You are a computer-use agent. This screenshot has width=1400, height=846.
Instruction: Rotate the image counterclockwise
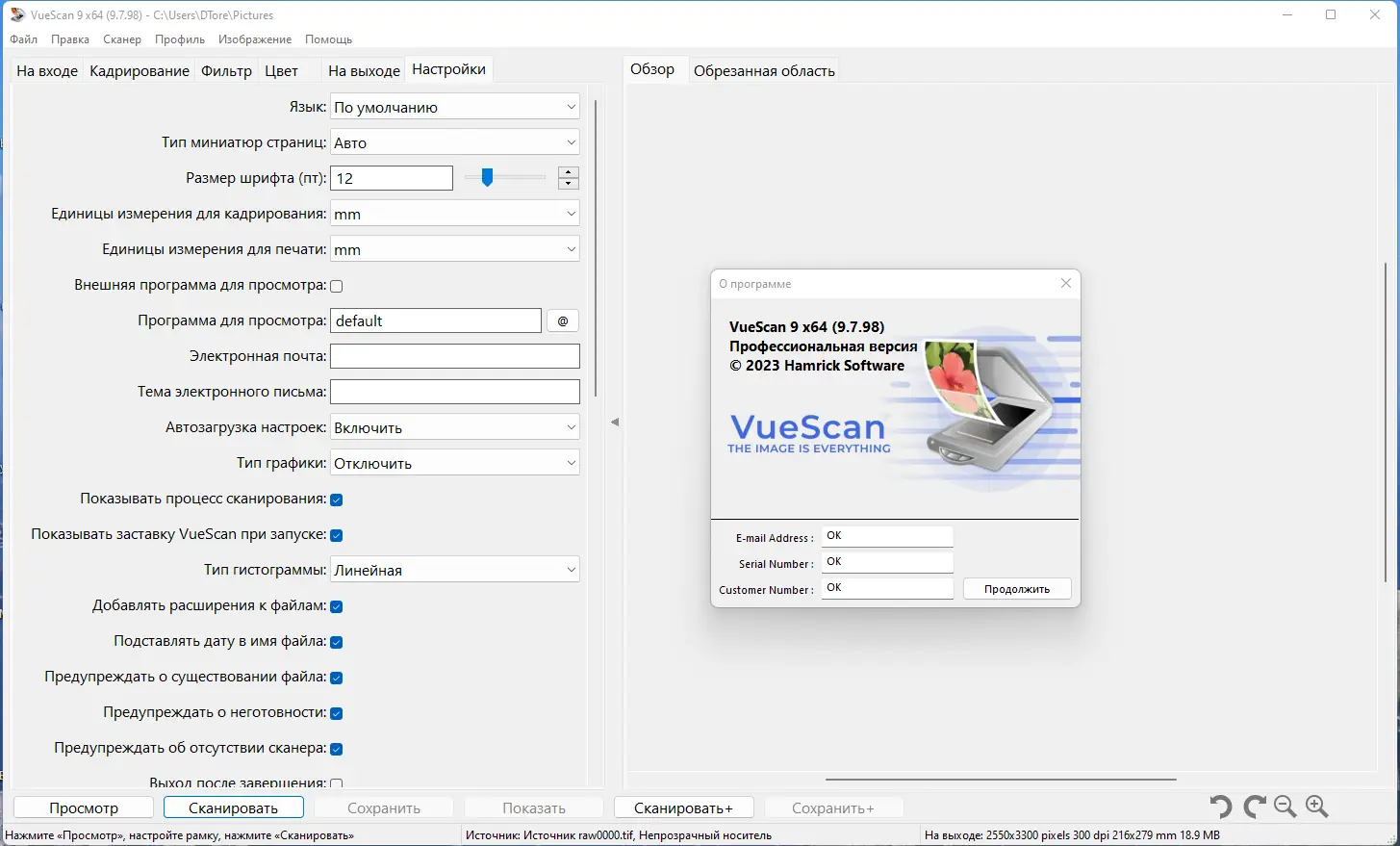[1220, 807]
